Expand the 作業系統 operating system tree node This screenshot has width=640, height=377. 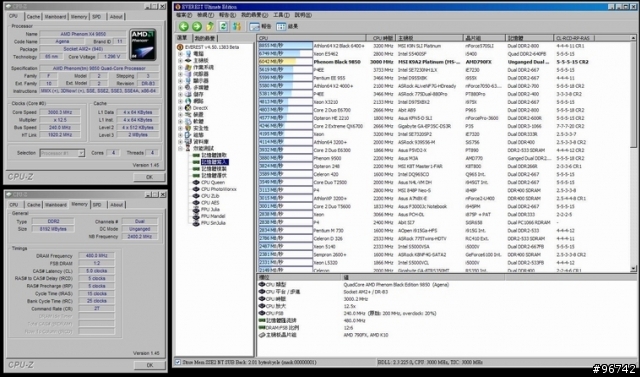tap(180, 67)
